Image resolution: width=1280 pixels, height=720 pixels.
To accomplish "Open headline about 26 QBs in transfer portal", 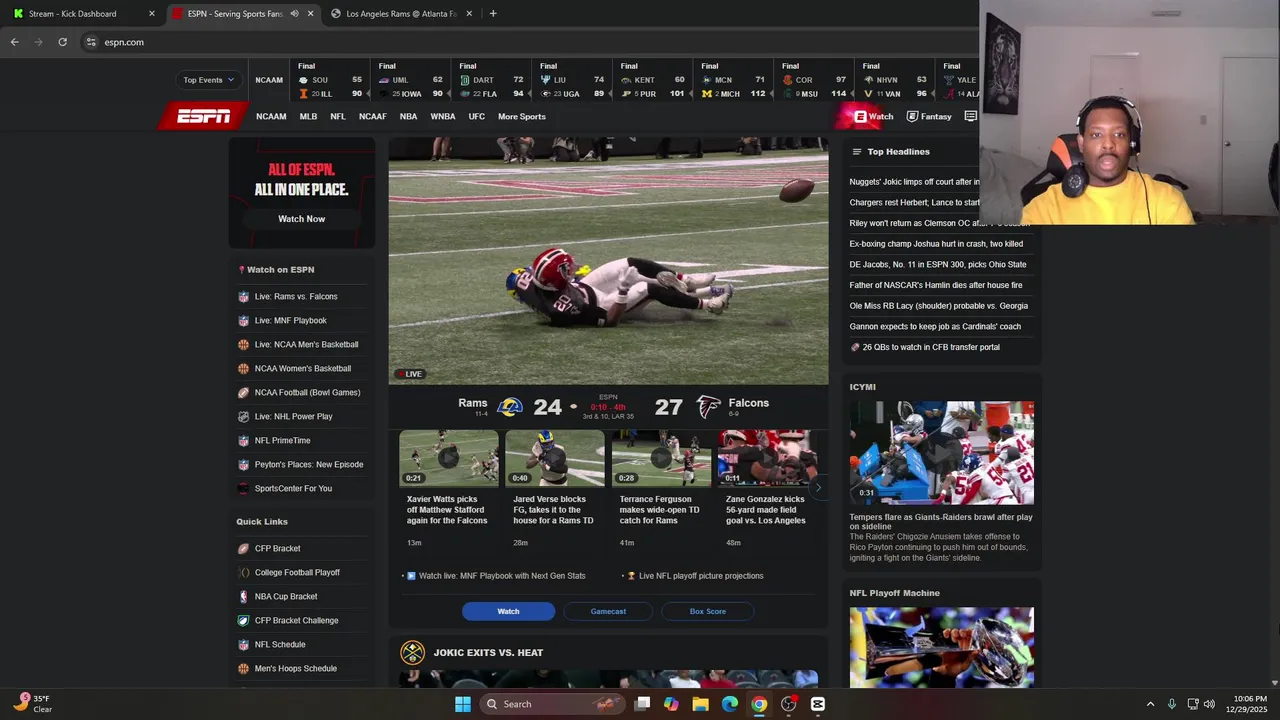I will [930, 347].
